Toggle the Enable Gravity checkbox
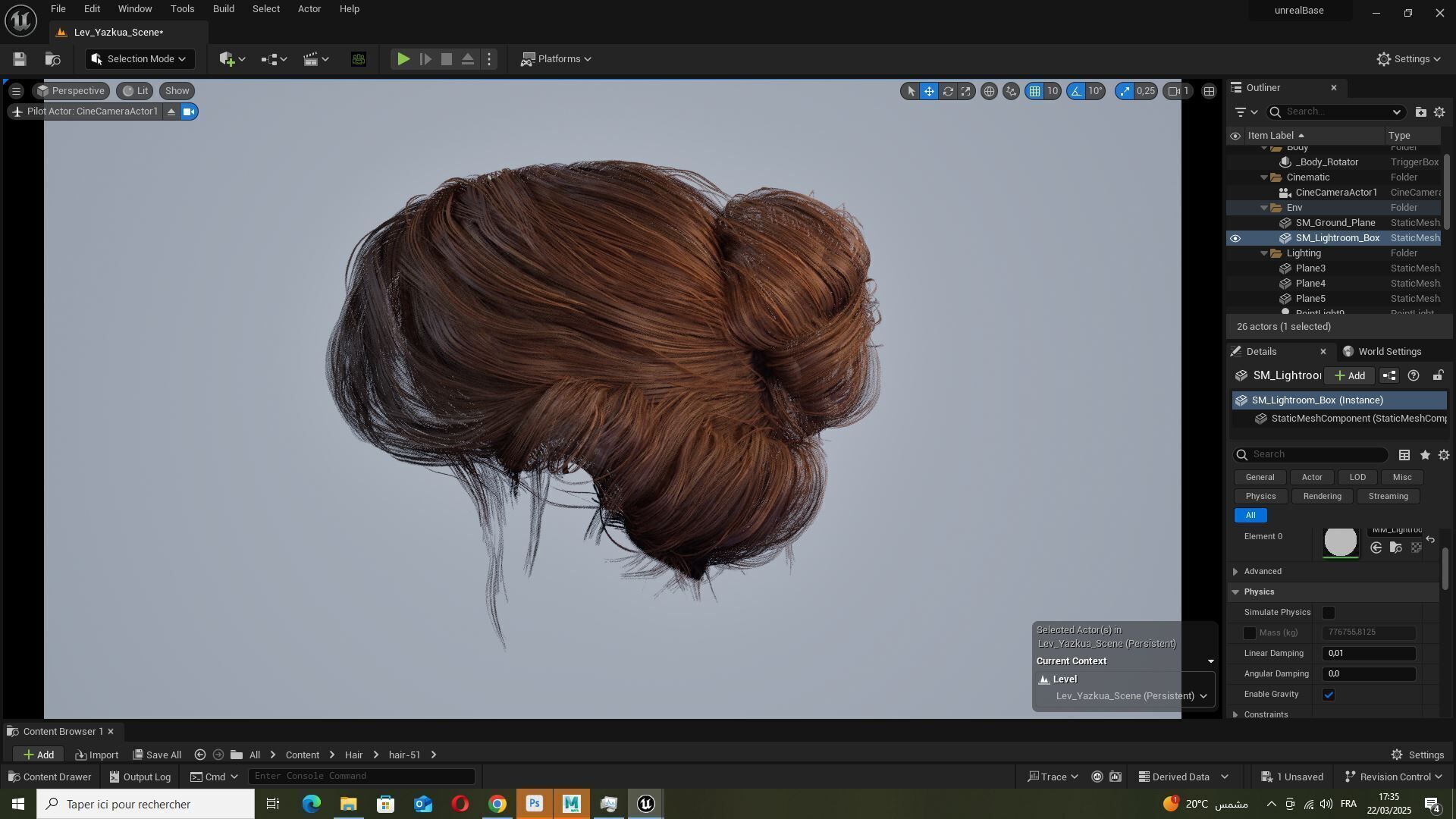Image resolution: width=1456 pixels, height=819 pixels. 1329,695
